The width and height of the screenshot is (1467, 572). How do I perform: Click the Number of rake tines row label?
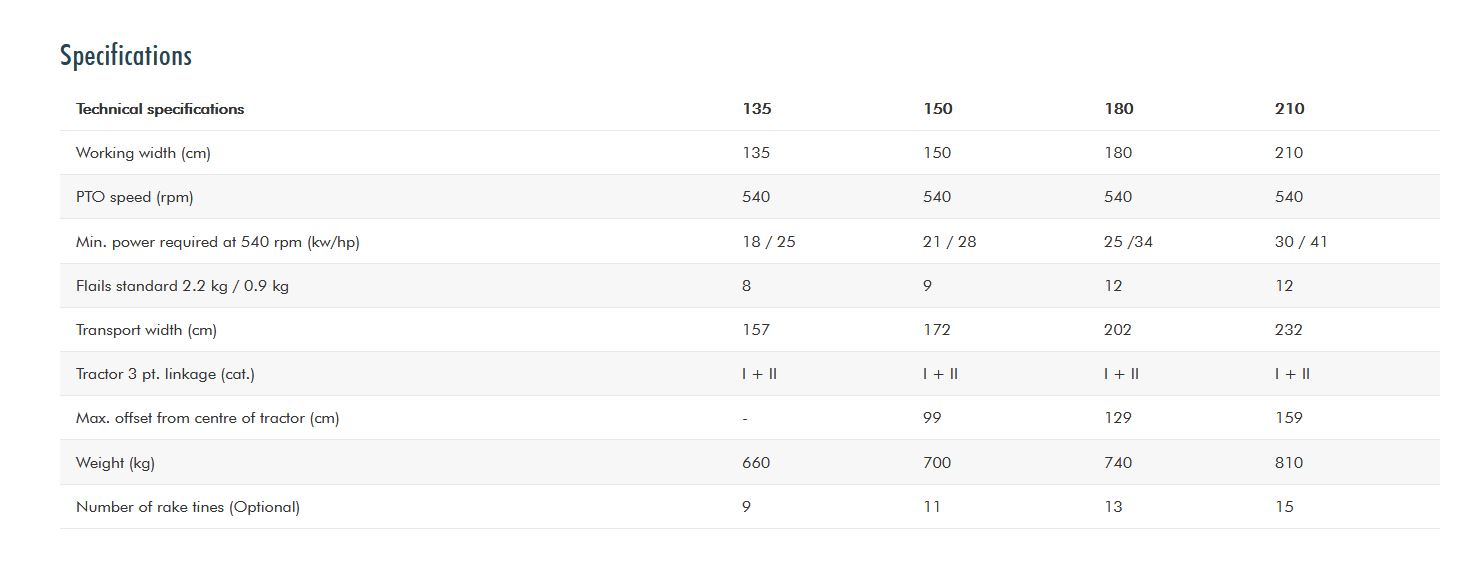point(187,507)
